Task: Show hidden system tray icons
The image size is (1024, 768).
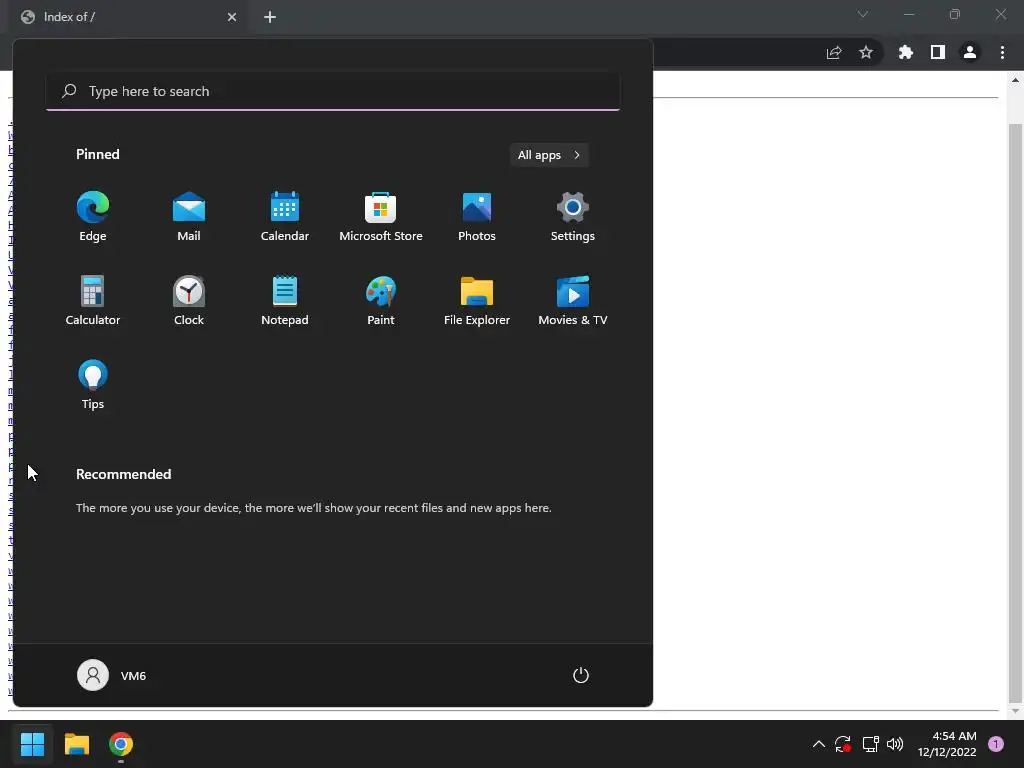Action: point(818,744)
